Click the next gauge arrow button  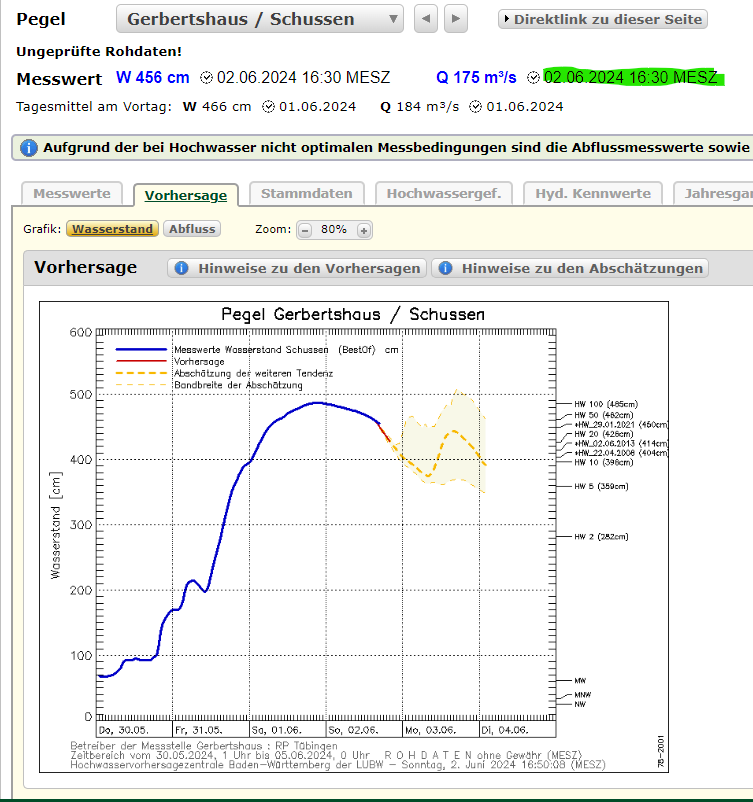click(x=456, y=19)
